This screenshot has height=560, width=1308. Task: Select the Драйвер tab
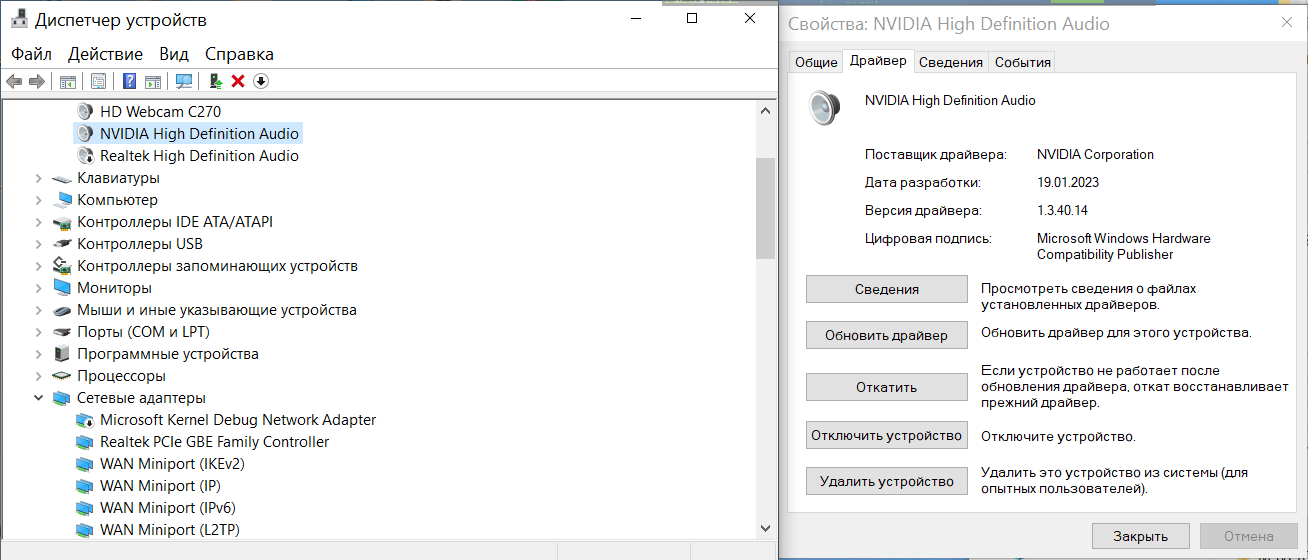coord(878,61)
